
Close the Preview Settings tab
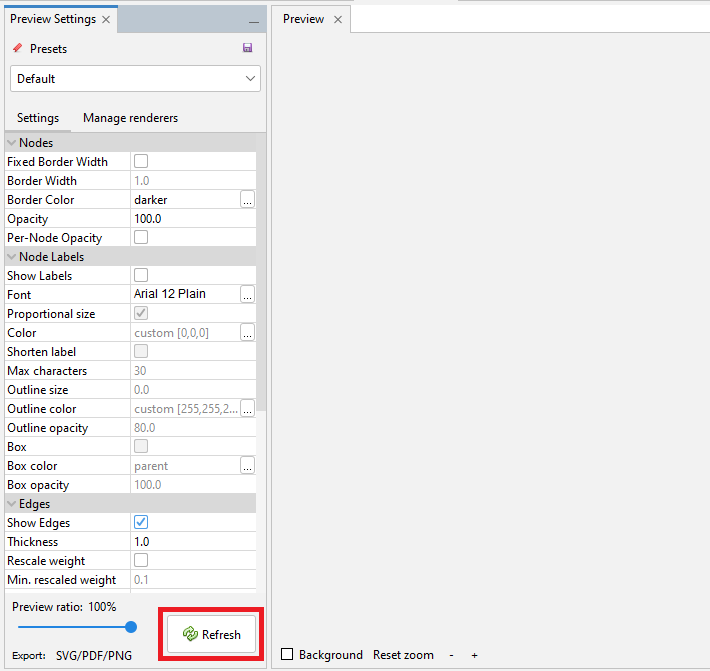[106, 19]
